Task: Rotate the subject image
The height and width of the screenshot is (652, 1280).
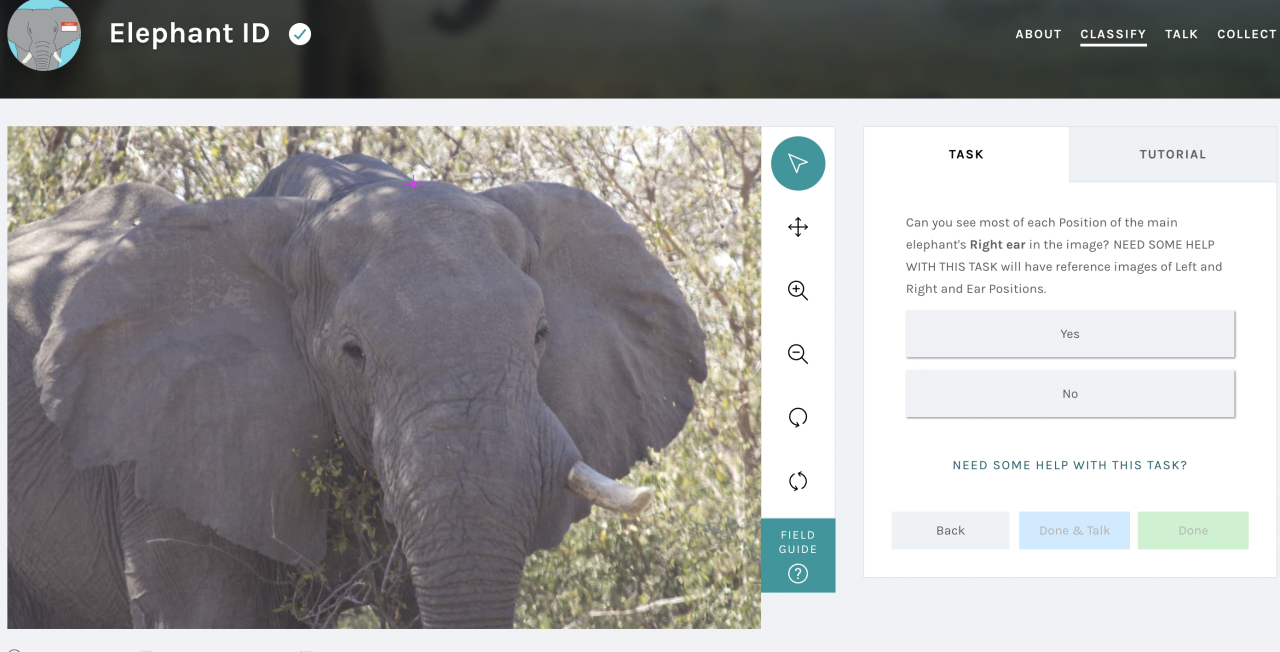Action: (797, 418)
